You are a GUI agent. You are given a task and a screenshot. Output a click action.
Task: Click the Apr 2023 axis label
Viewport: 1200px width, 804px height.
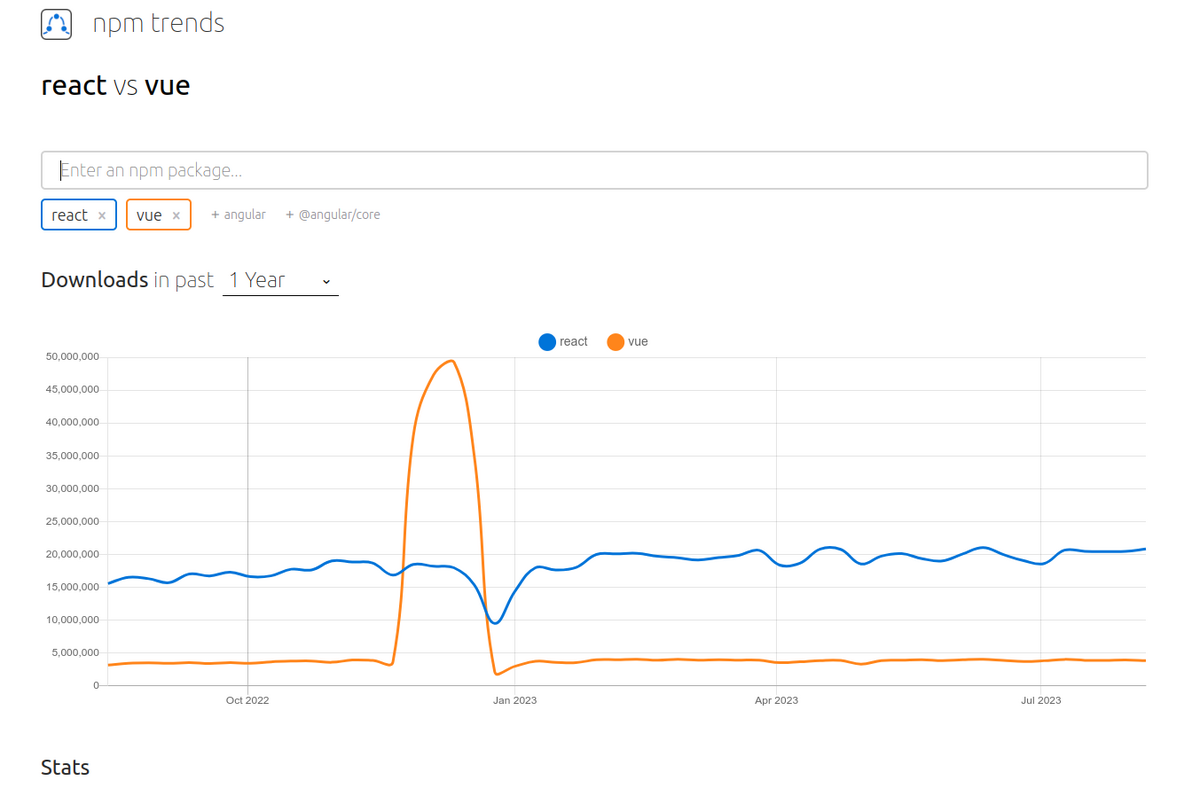(x=776, y=701)
